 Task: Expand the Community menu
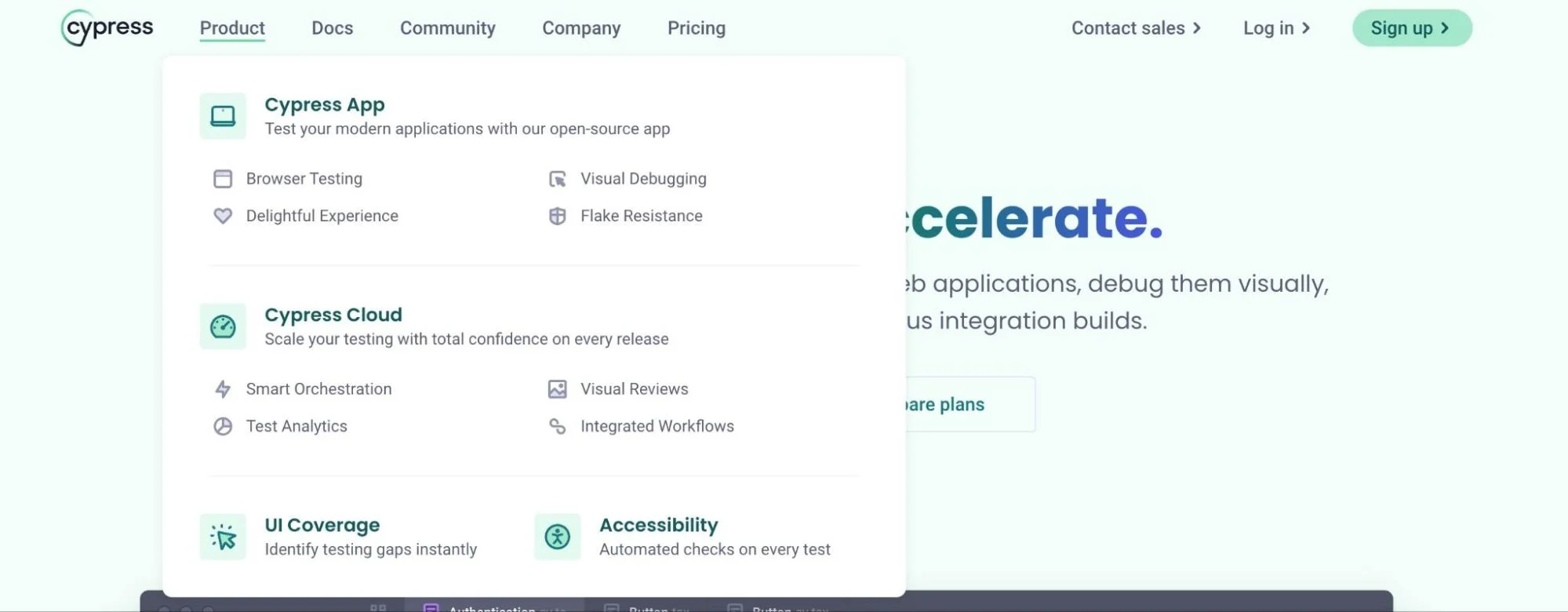[448, 28]
